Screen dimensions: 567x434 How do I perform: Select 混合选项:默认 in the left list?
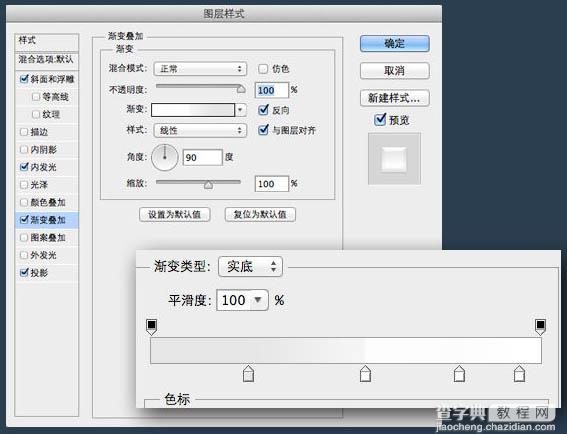coord(47,60)
